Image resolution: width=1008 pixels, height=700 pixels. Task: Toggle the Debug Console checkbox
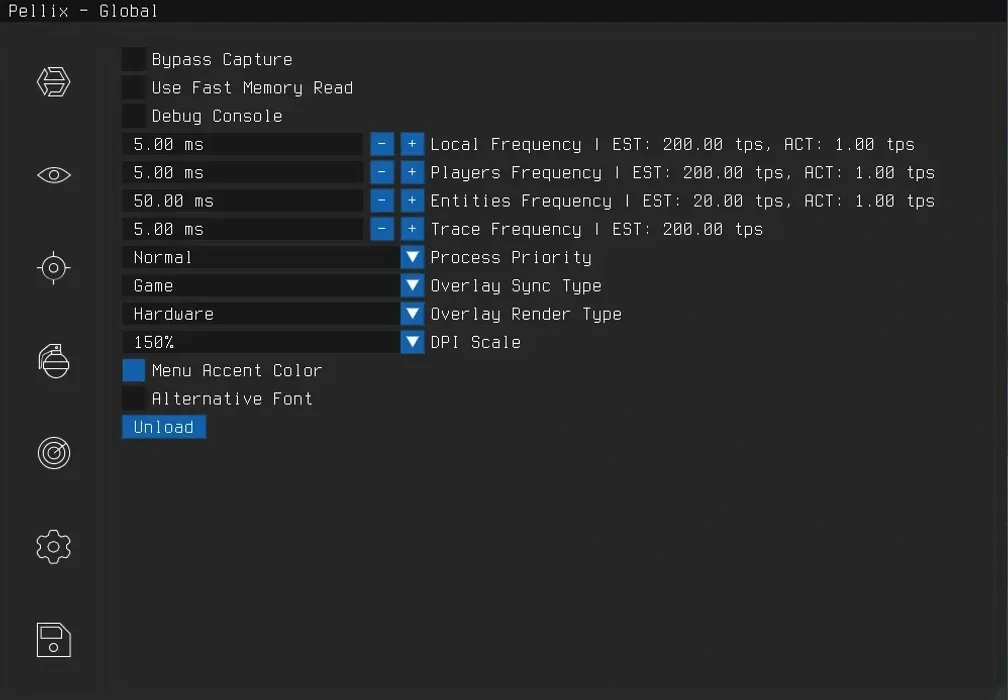pos(134,116)
